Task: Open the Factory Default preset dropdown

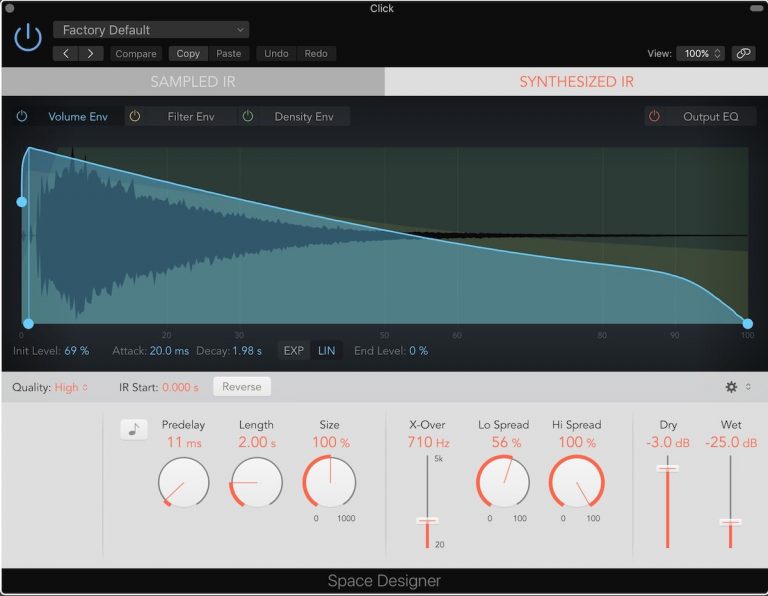Action: (151, 30)
